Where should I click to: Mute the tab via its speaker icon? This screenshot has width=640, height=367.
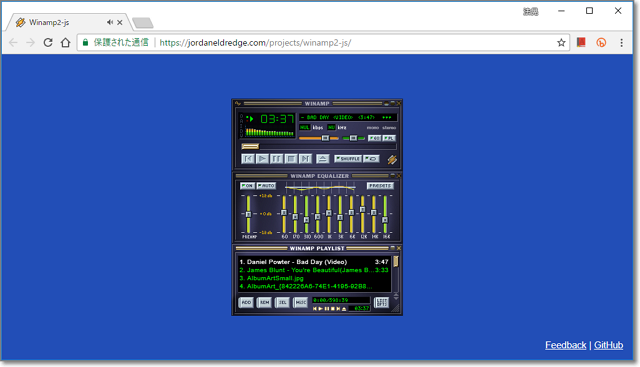click(110, 22)
